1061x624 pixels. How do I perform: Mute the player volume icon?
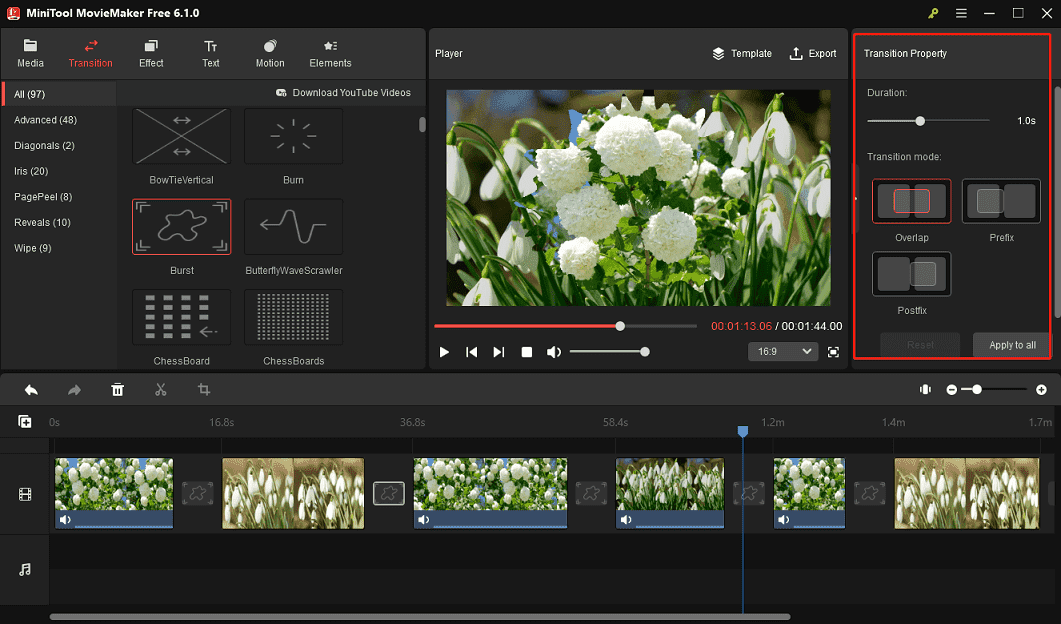(x=554, y=352)
